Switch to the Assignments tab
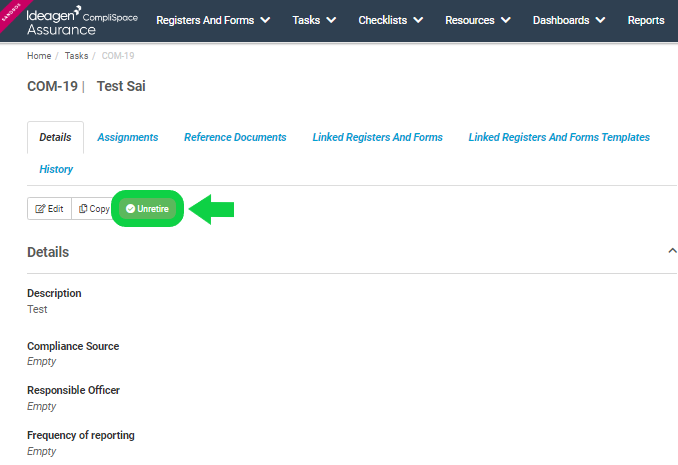The height and width of the screenshot is (465, 678). click(x=128, y=138)
